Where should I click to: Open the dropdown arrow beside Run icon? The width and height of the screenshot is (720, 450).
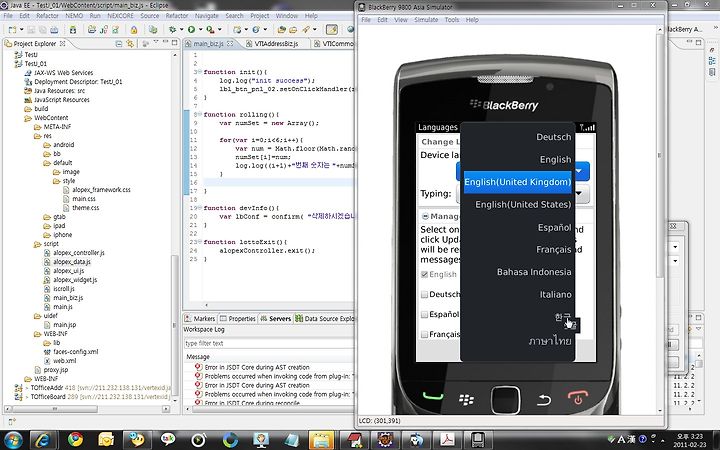pyautogui.click(x=200, y=30)
